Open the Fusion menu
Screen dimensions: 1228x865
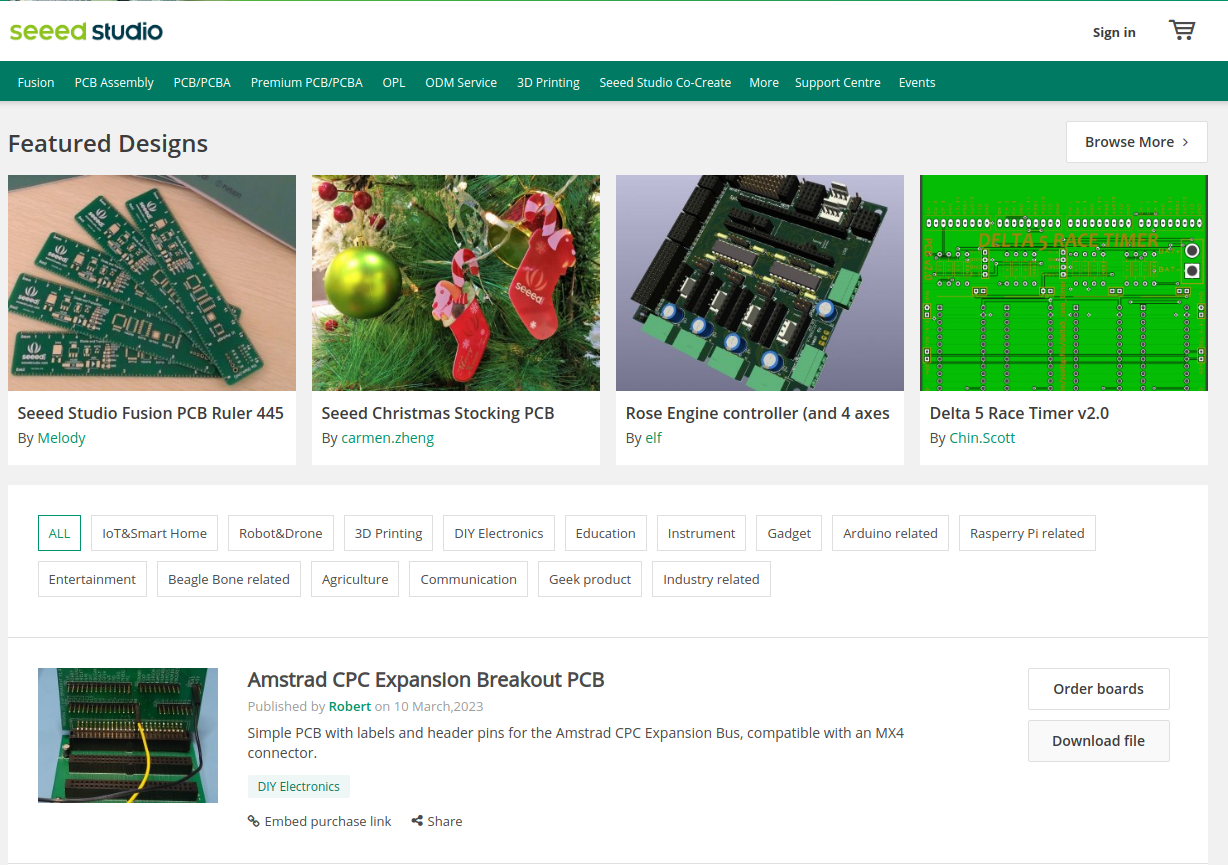pos(36,82)
